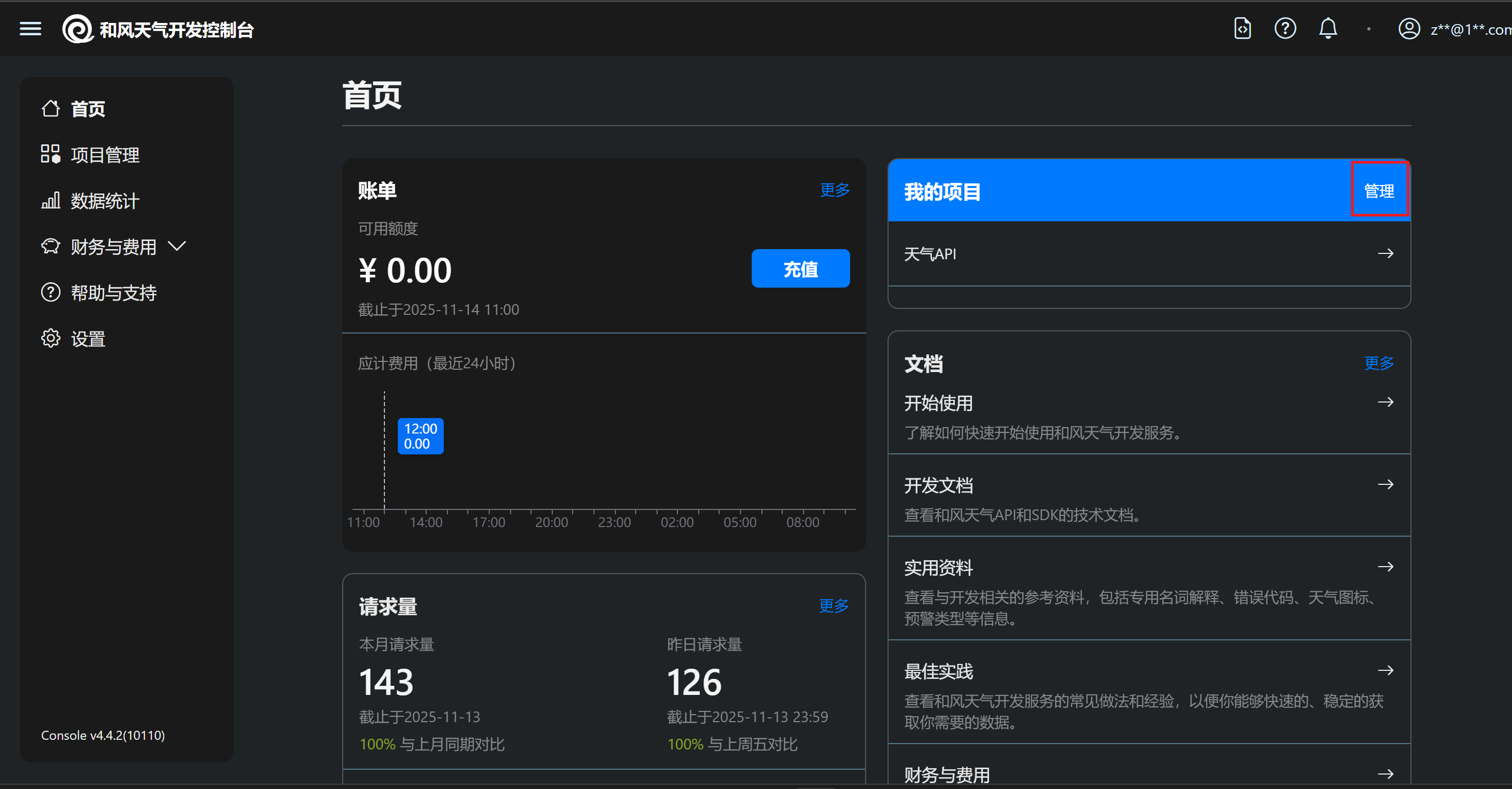
Task: Open the user account avatar icon
Action: 1409,28
